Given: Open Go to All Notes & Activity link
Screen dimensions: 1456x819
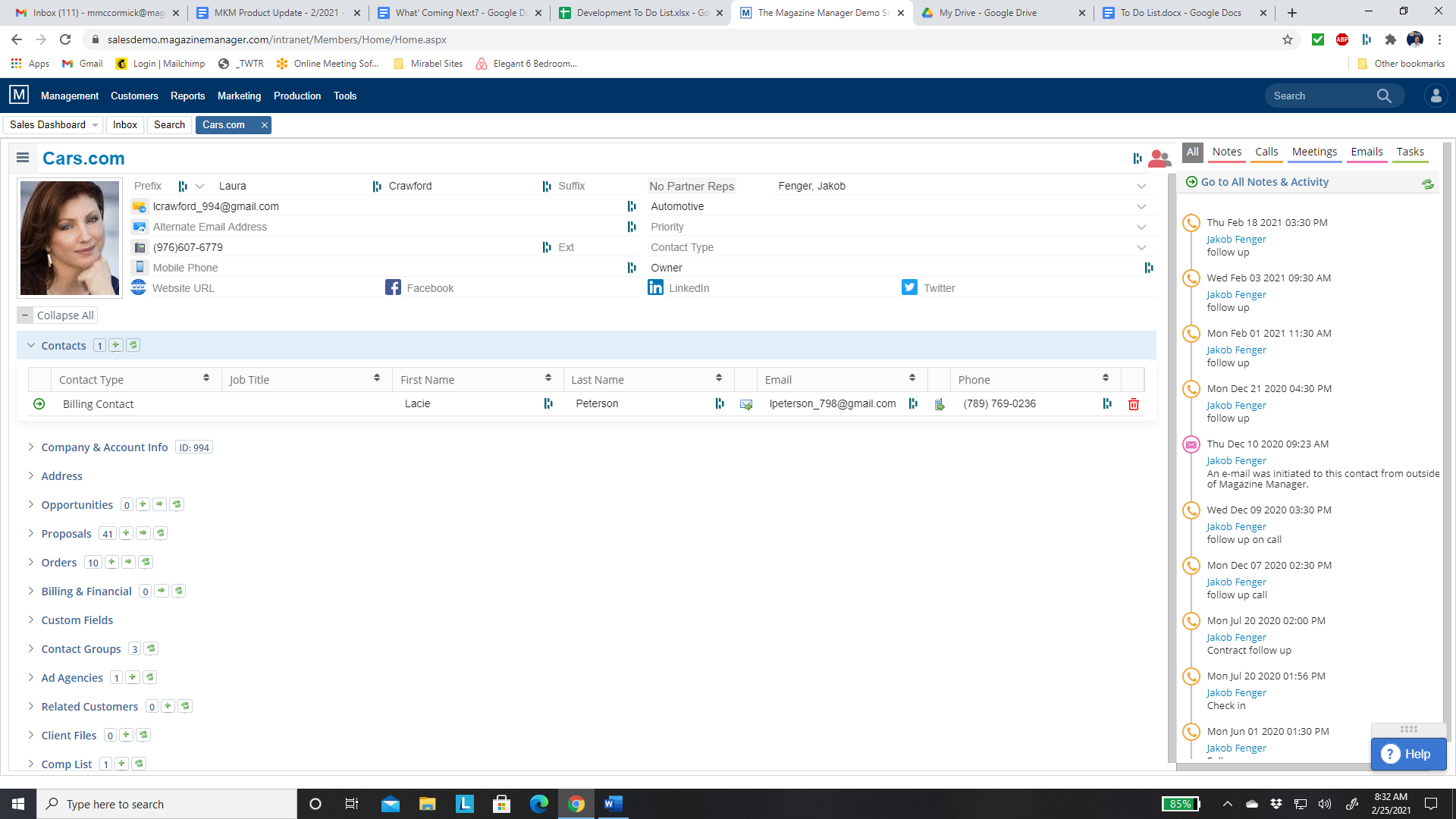Looking at the screenshot, I should click(1264, 182).
